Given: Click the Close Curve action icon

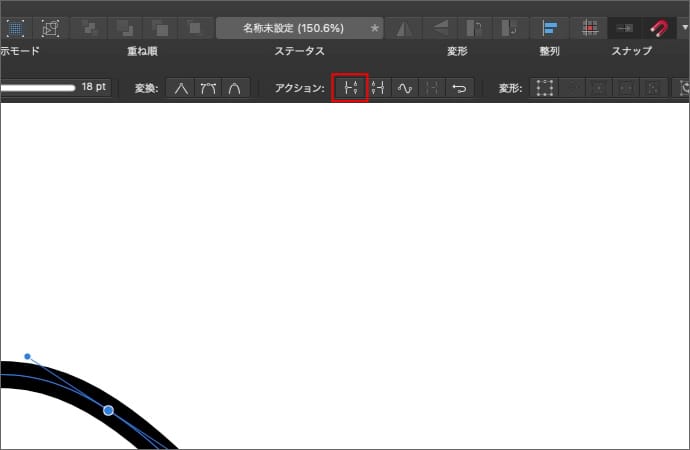Looking at the screenshot, I should [x=378, y=88].
